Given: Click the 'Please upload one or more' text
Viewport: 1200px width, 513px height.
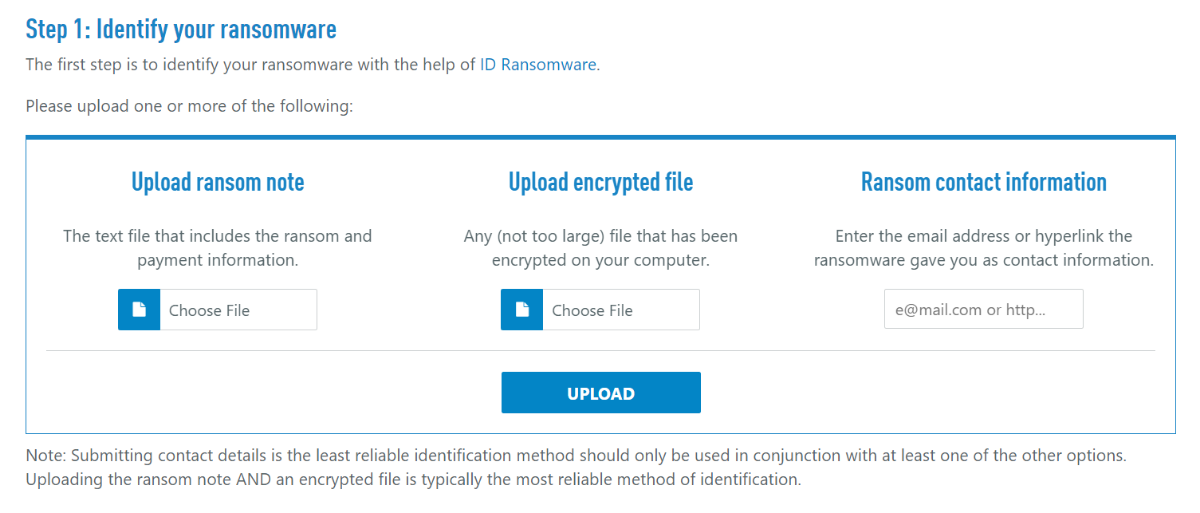Looking at the screenshot, I should pyautogui.click(x=189, y=106).
